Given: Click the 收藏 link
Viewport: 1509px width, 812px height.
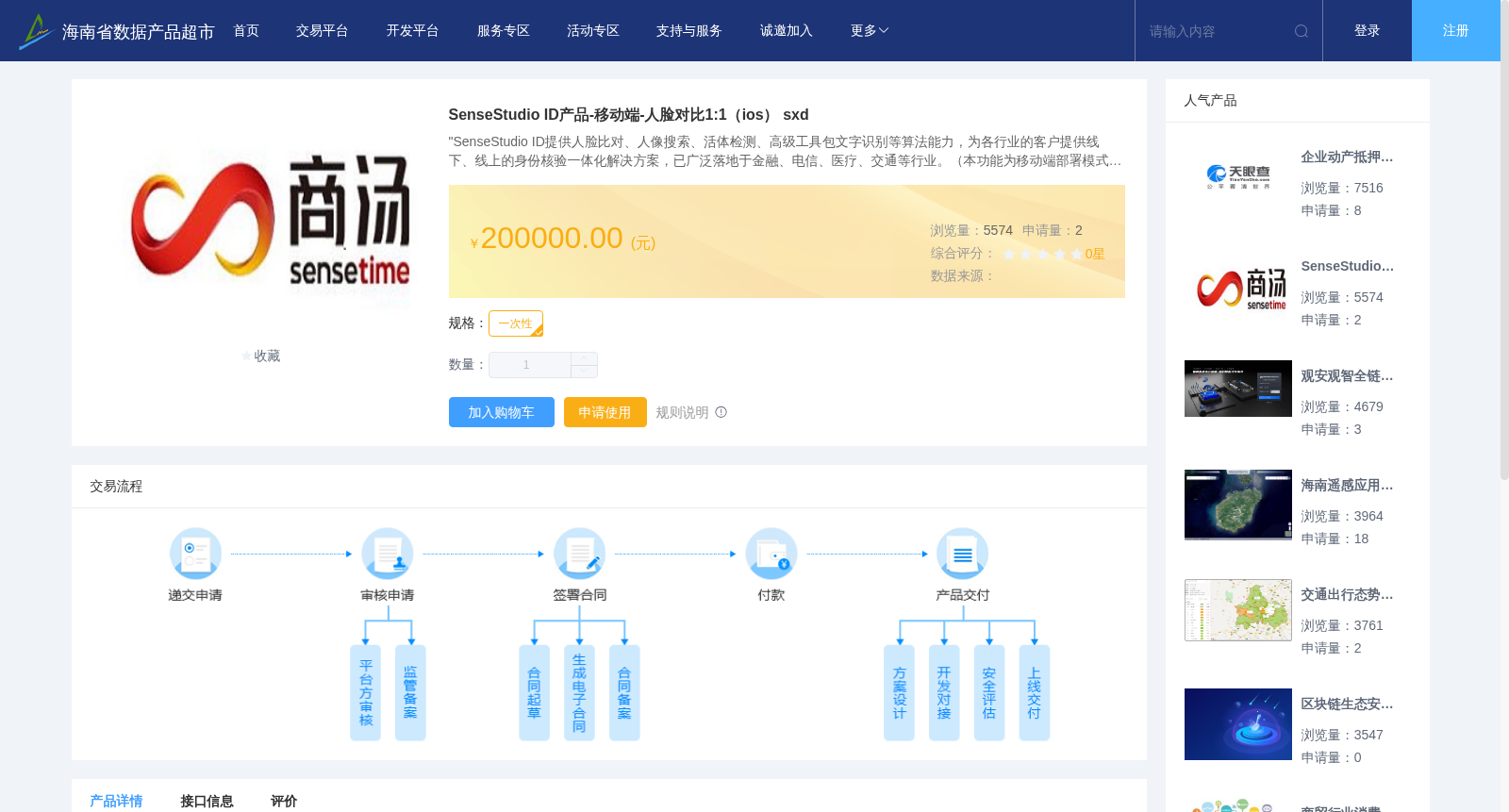Looking at the screenshot, I should point(267,356).
